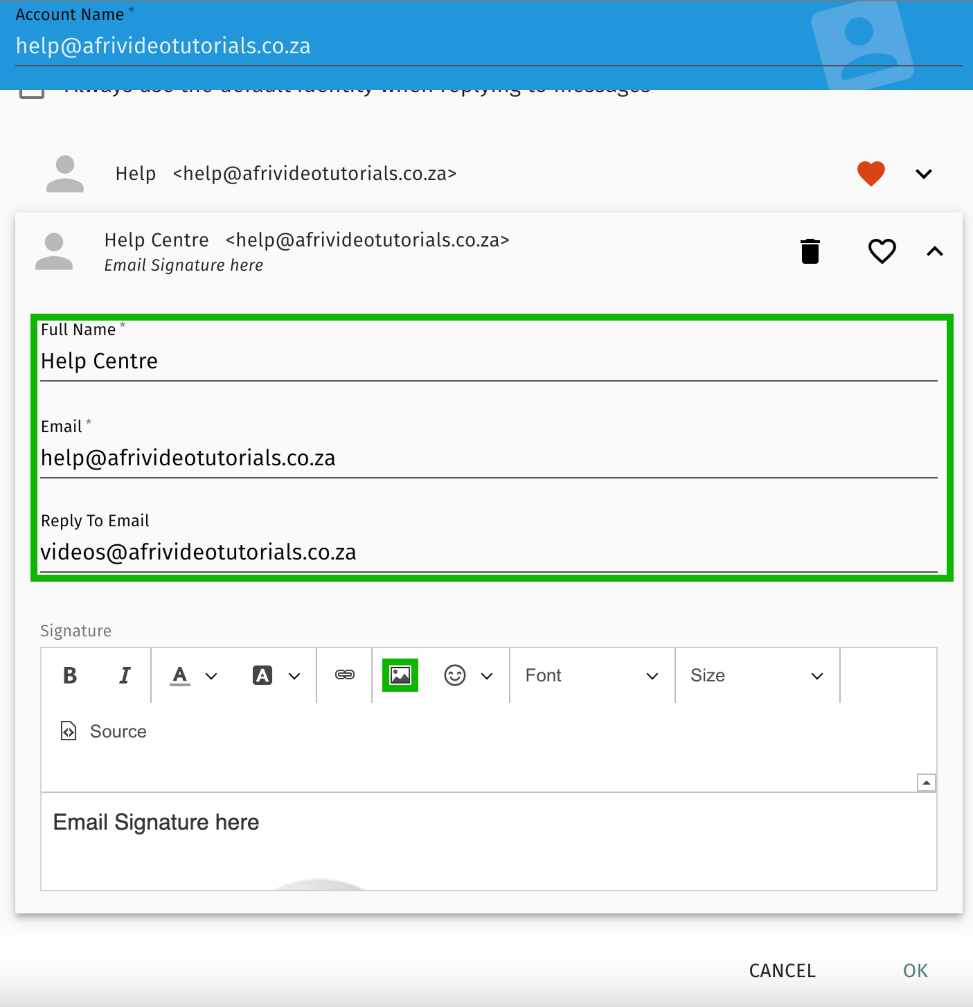Viewport: 973px width, 1007px height.
Task: Switch editor to Source view
Action: click(x=104, y=732)
